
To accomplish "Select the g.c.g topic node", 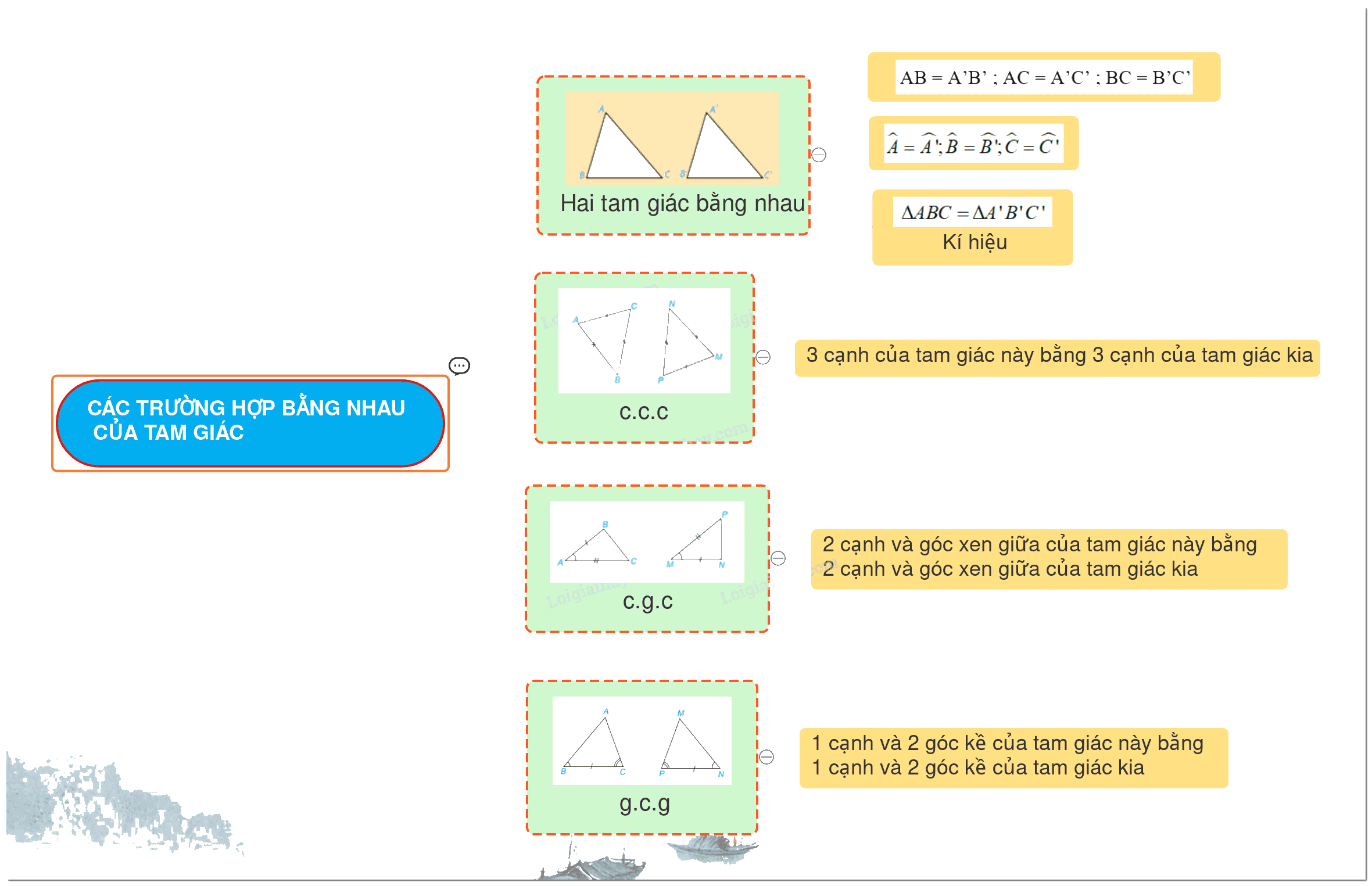I will pyautogui.click(x=642, y=757).
